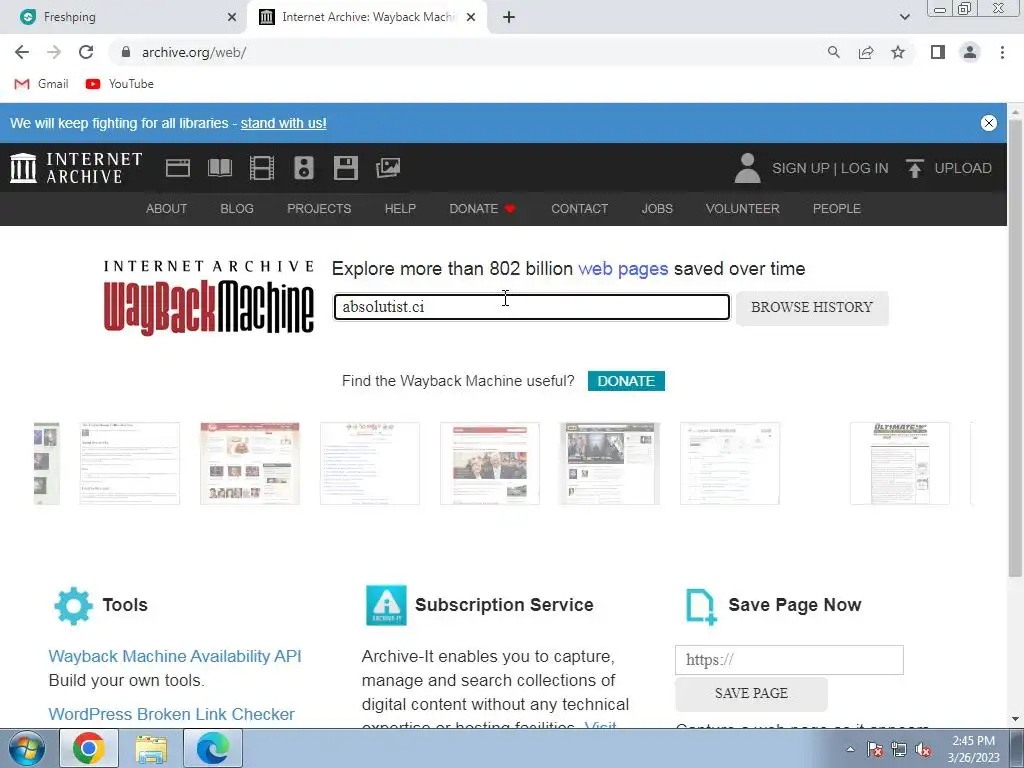Click the Wayback Machine logo

209,298
